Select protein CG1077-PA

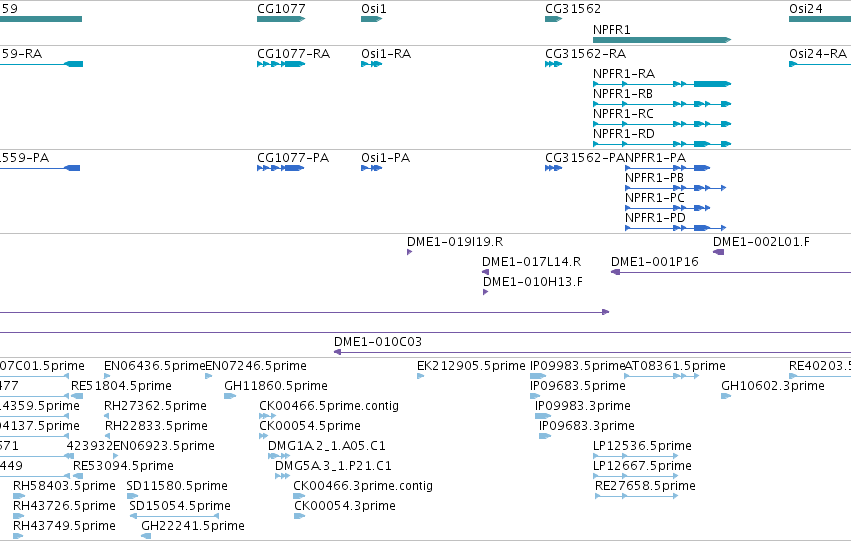(x=281, y=168)
